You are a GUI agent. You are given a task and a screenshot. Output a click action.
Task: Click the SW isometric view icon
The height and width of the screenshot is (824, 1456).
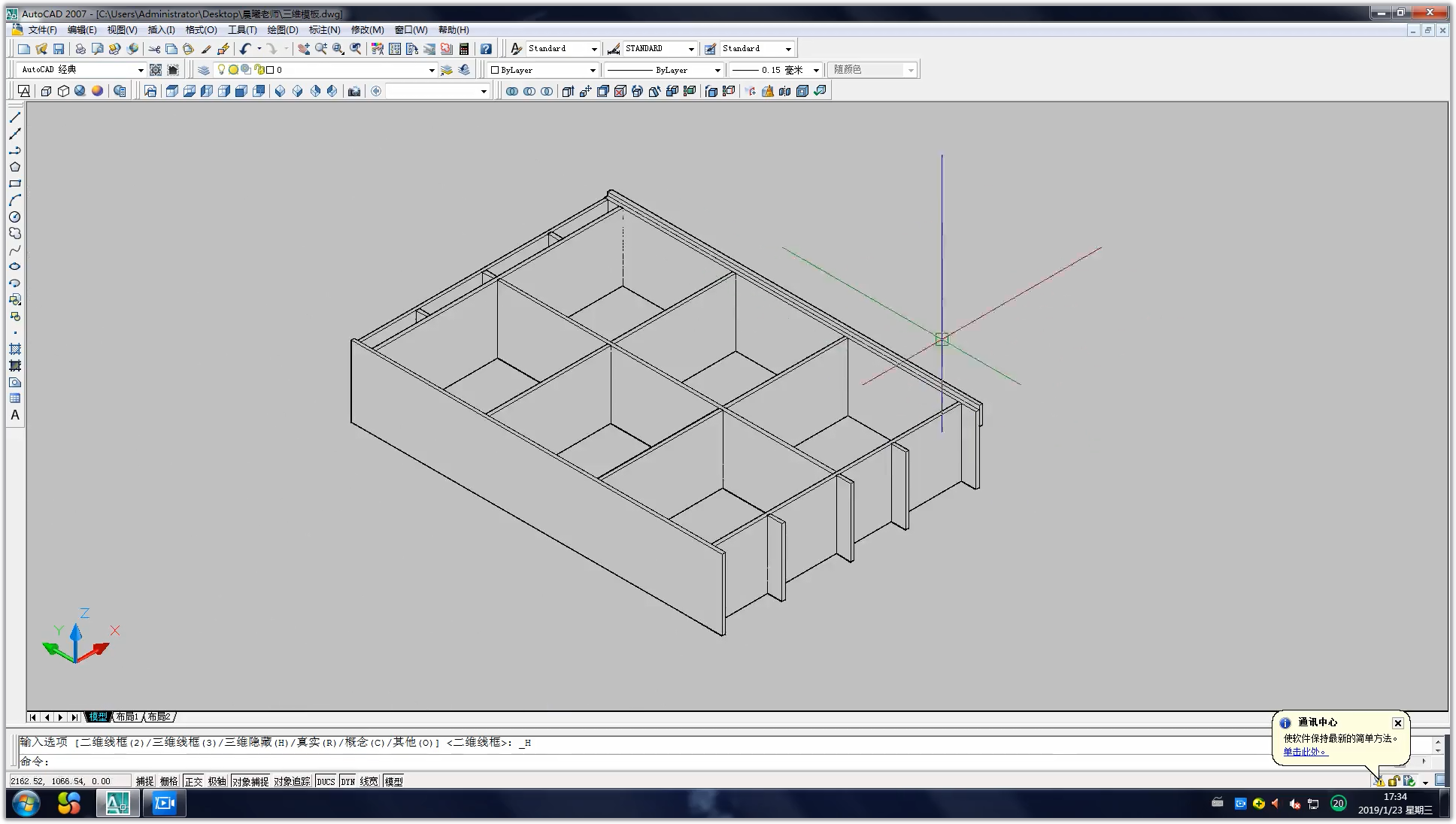click(280, 91)
